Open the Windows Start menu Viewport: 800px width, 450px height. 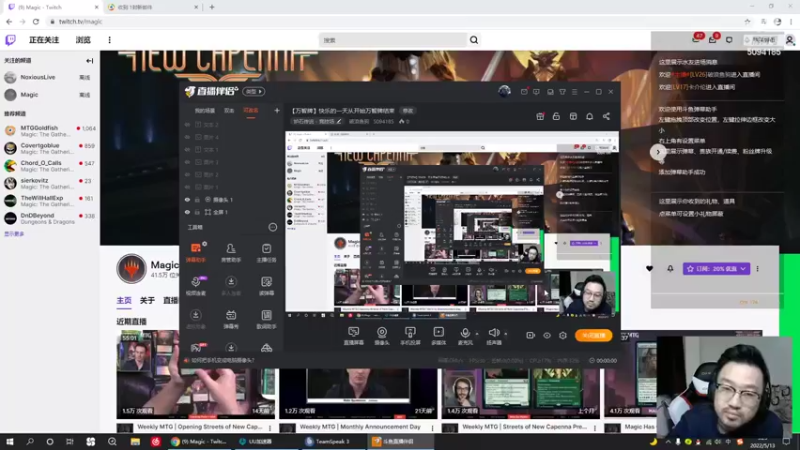(10, 441)
